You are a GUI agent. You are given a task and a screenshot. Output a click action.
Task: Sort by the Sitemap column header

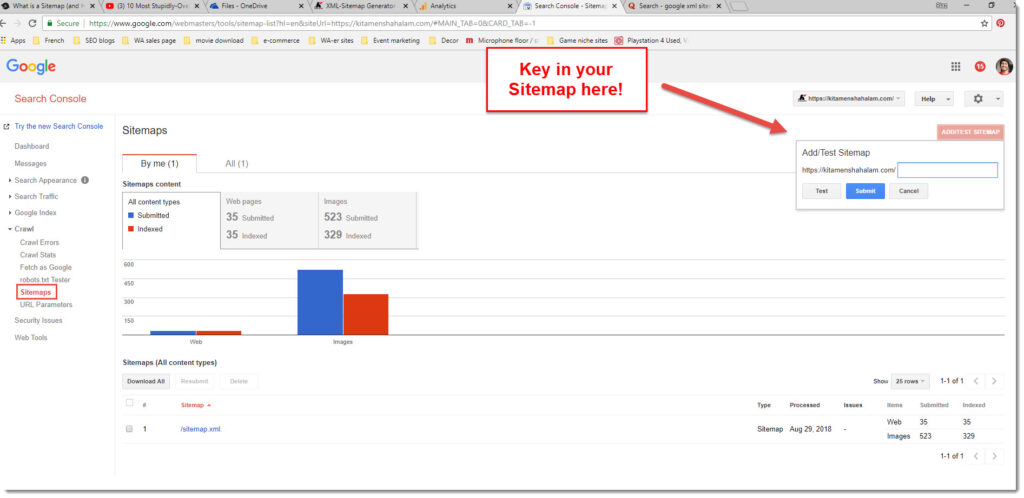coord(195,405)
